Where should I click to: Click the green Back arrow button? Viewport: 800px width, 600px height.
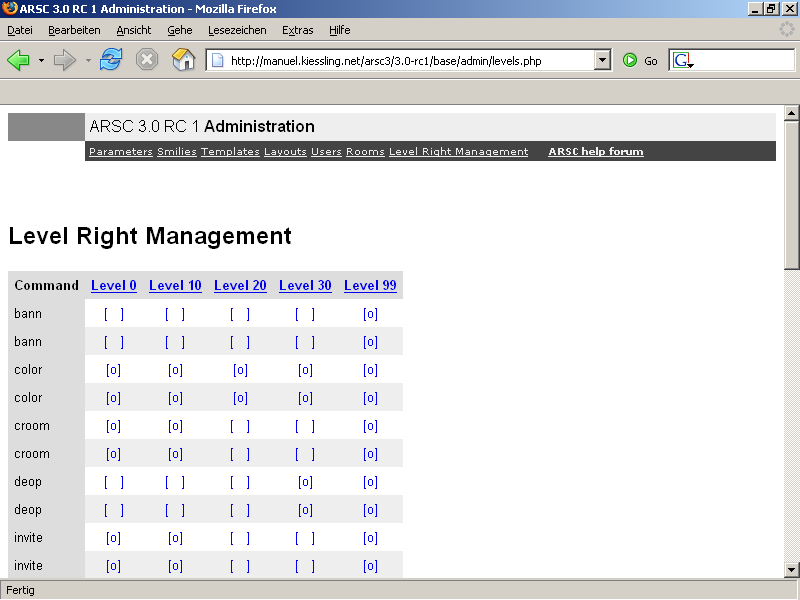coord(19,60)
